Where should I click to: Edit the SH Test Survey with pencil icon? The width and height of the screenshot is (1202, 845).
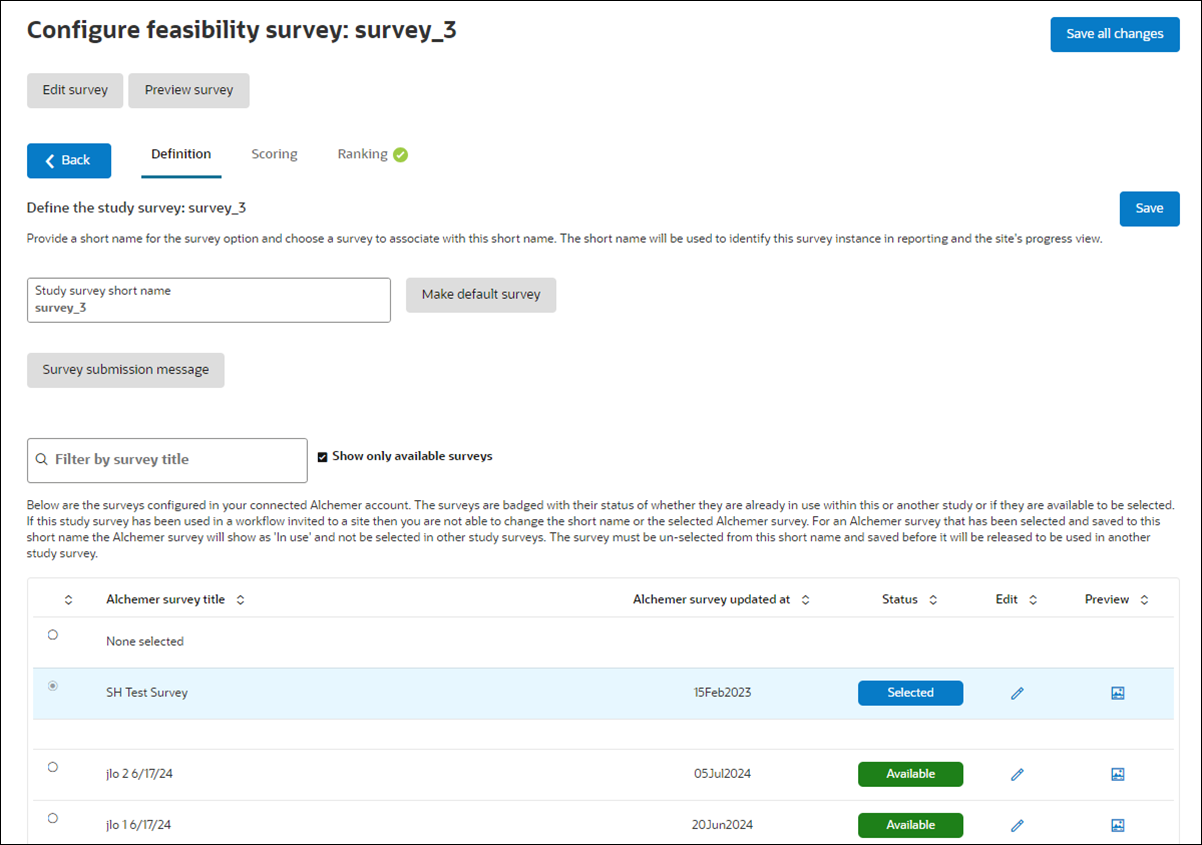pos(1017,693)
